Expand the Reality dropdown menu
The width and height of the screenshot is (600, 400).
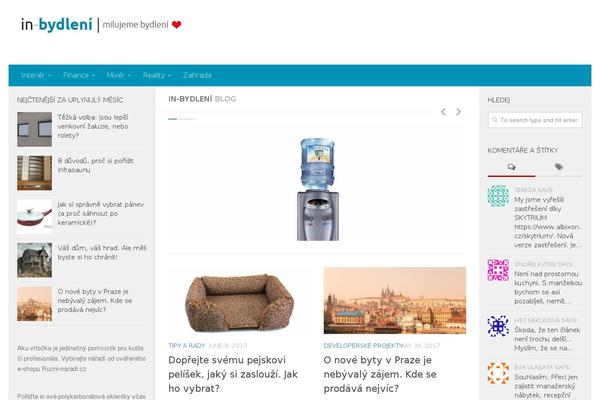[157, 75]
